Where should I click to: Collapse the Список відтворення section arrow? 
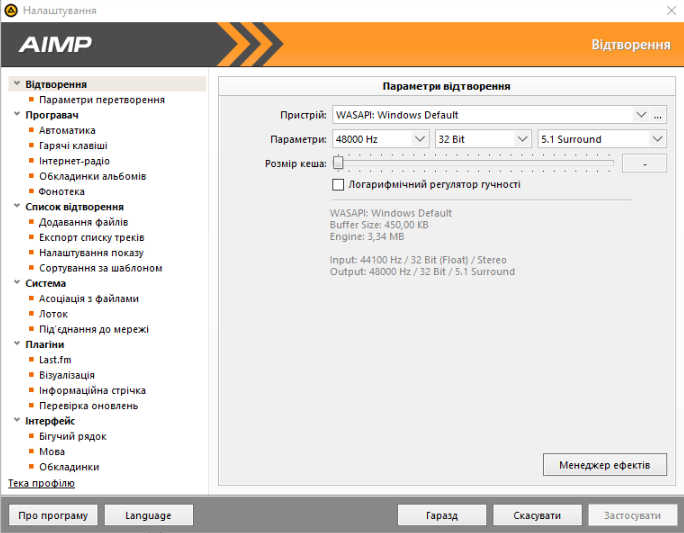click(x=17, y=206)
